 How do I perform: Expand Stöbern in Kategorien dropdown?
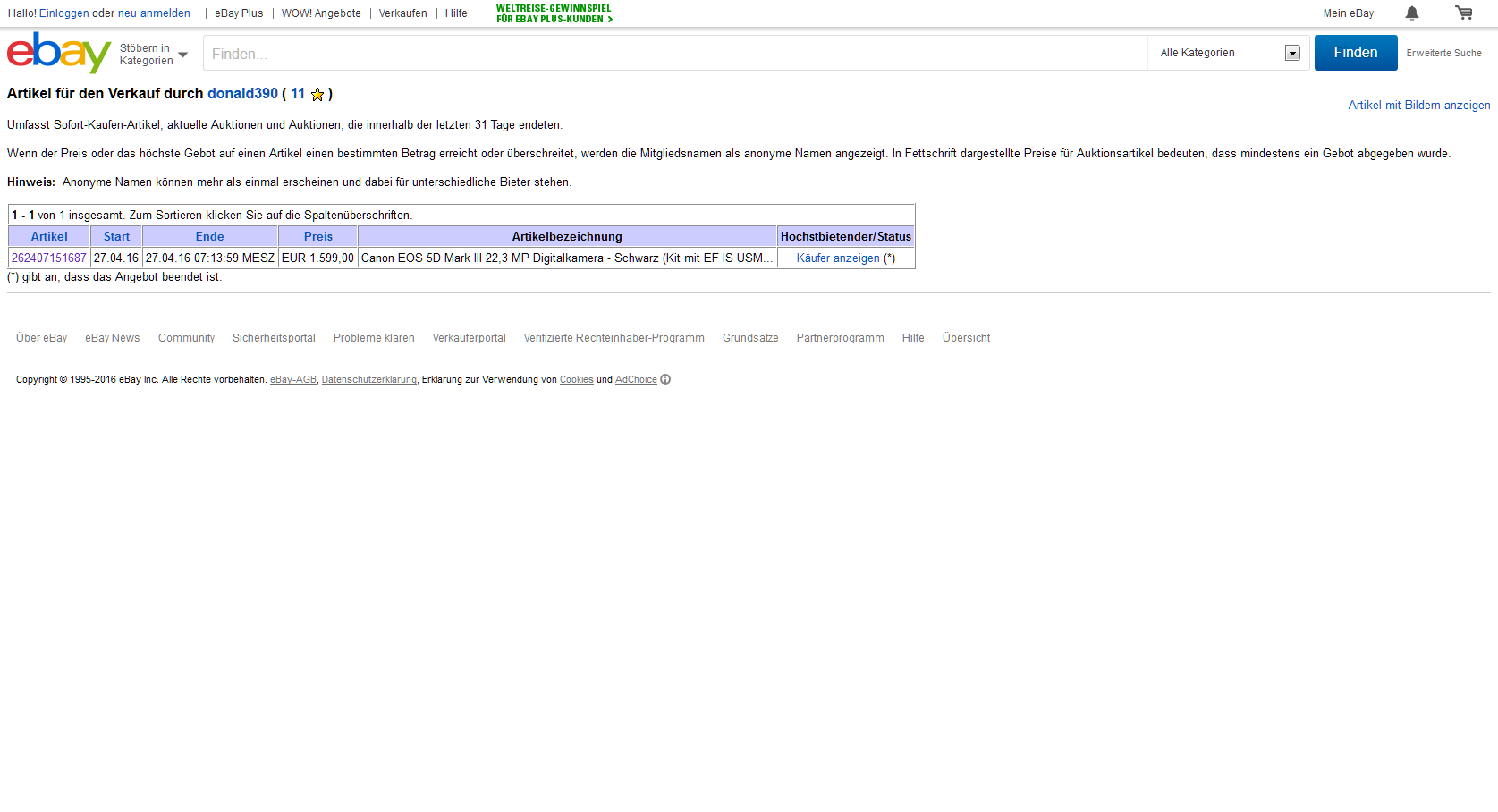154,55
